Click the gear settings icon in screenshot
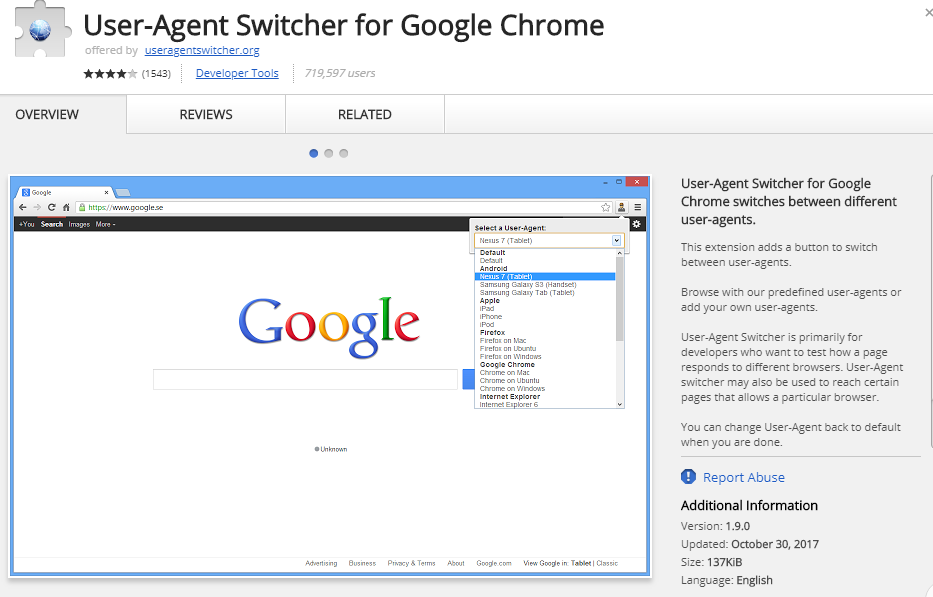The width and height of the screenshot is (933, 597). tap(636, 224)
